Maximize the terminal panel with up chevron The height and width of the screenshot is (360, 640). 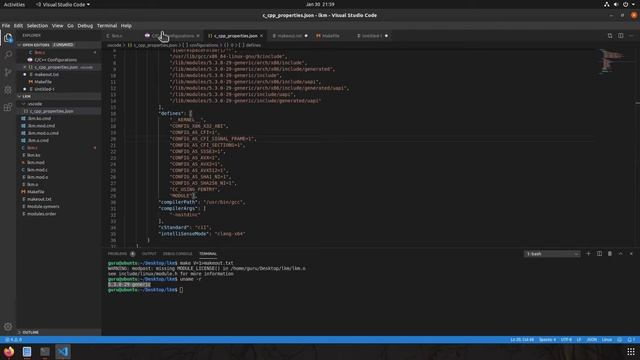620,253
